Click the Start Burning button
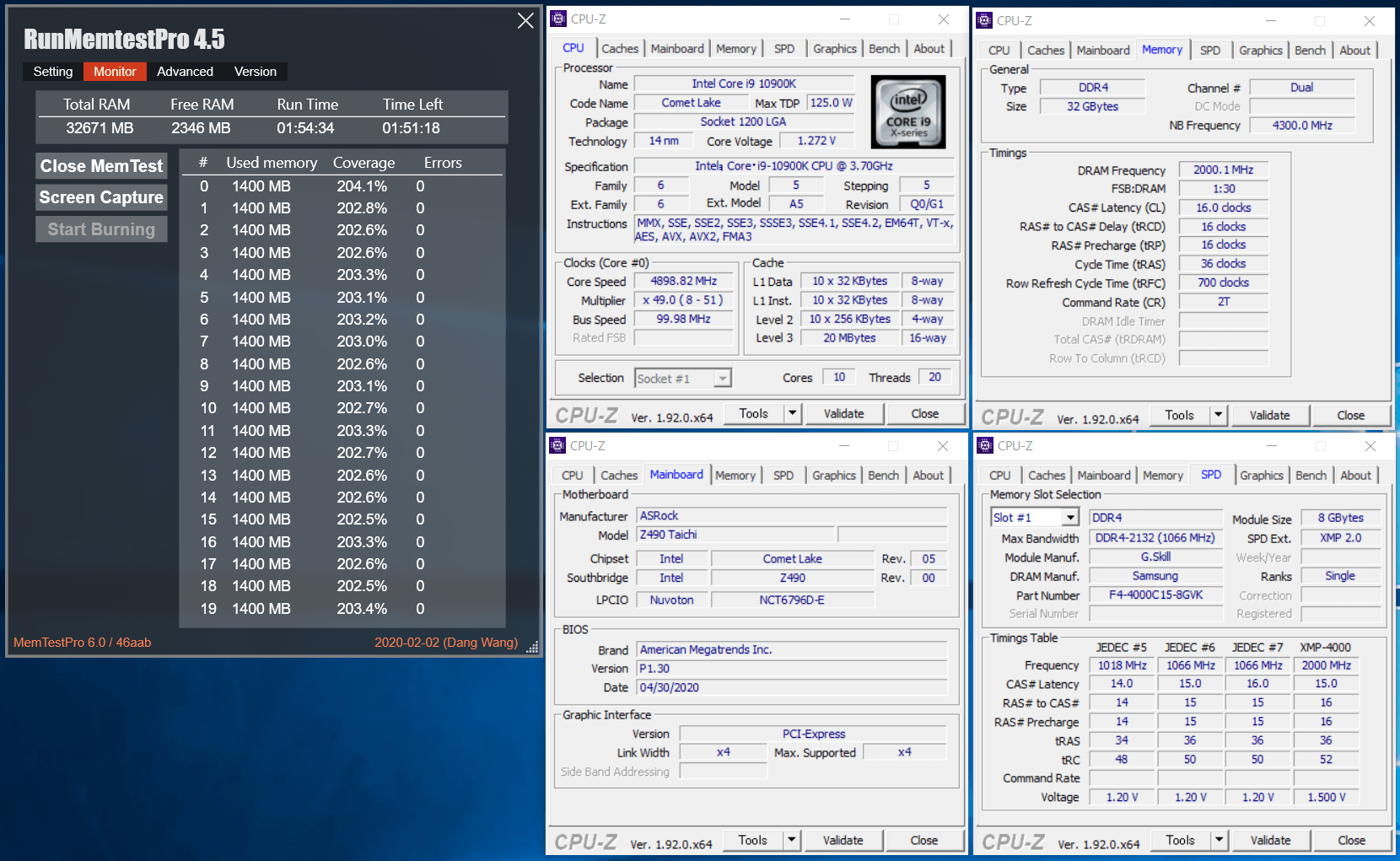1400x861 pixels. coord(101,229)
